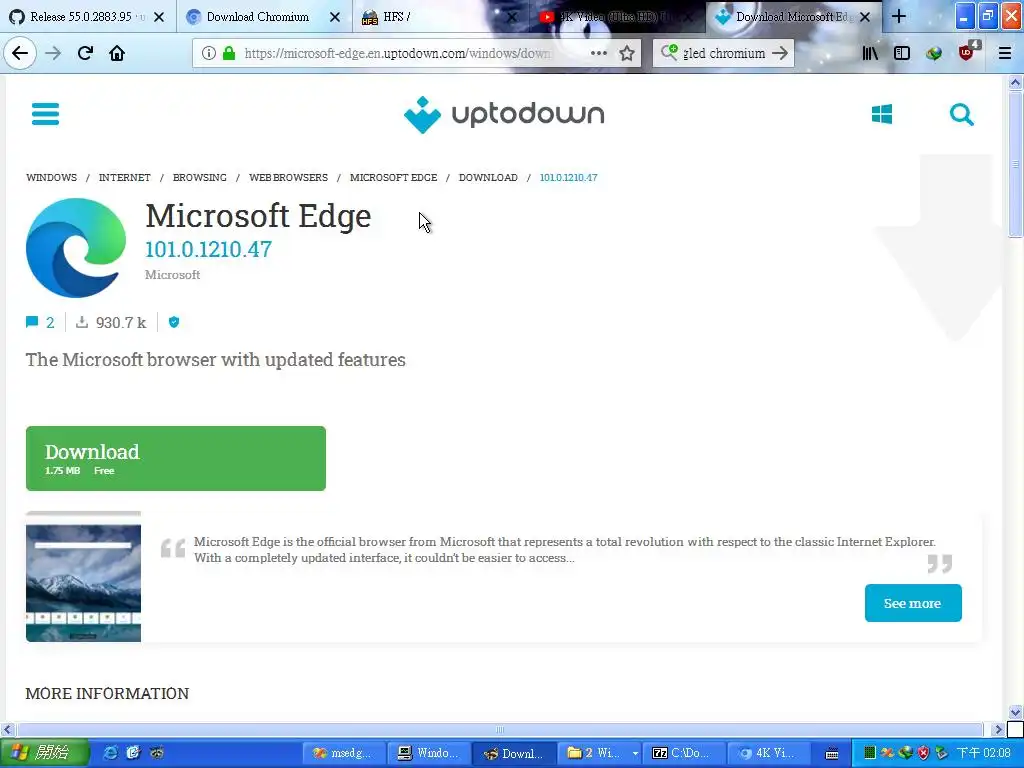Select the Windows platform icon
Image resolution: width=1024 pixels, height=768 pixels.
[882, 114]
